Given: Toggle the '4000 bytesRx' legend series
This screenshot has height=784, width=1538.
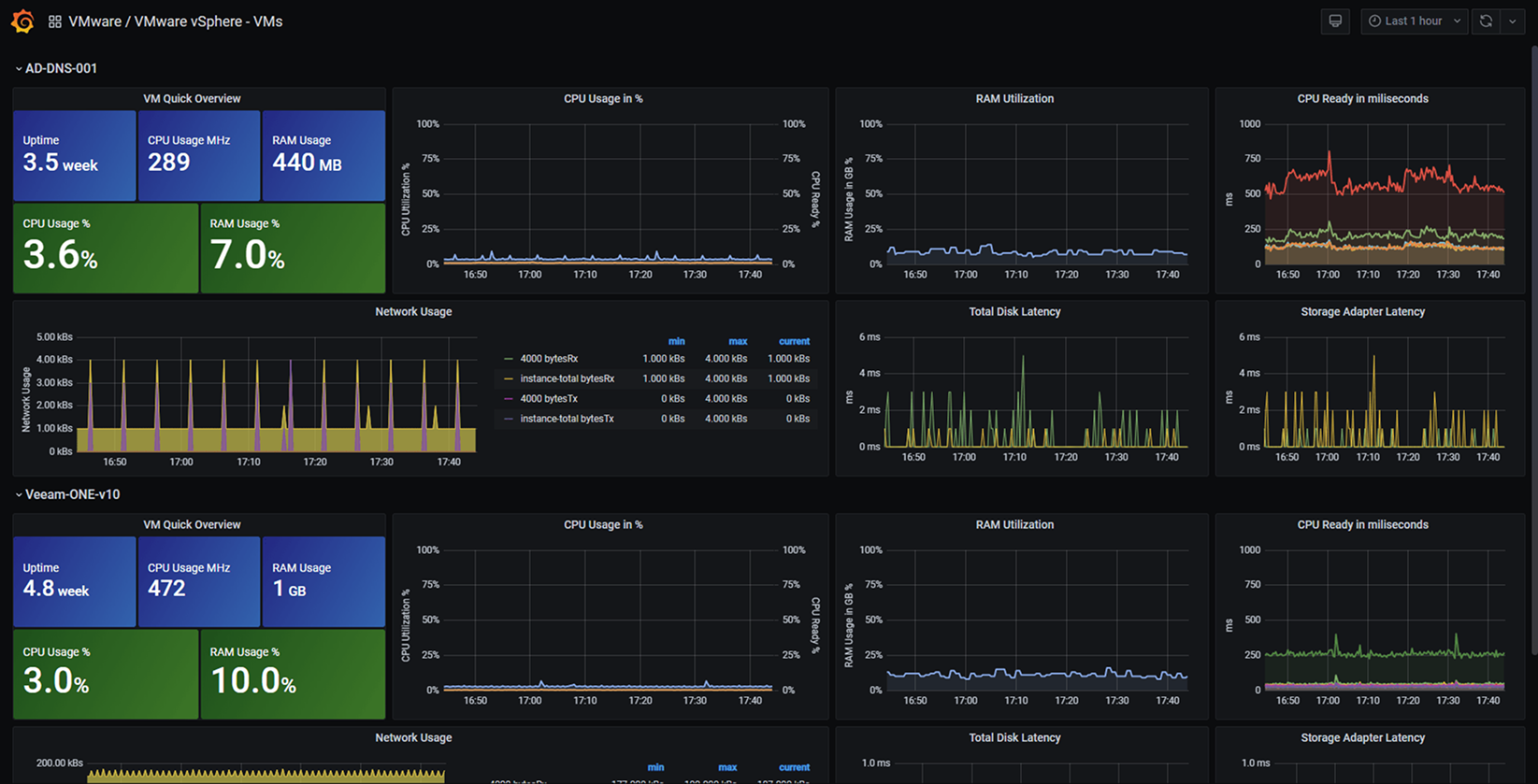Looking at the screenshot, I should [549, 359].
